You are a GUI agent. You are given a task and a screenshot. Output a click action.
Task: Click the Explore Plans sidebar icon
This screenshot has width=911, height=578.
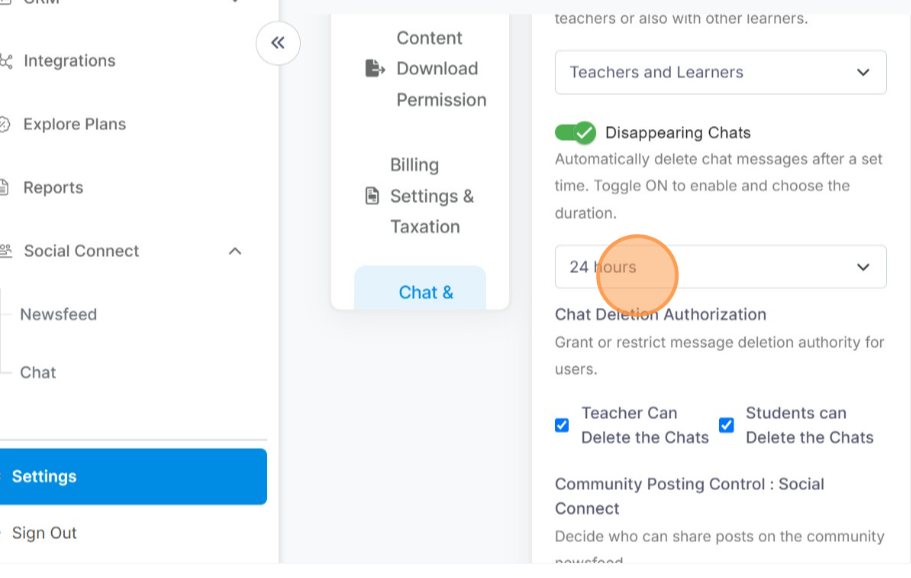click(x=5, y=125)
